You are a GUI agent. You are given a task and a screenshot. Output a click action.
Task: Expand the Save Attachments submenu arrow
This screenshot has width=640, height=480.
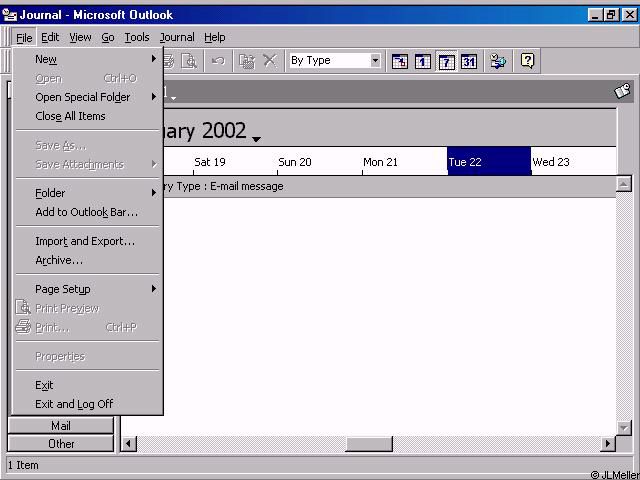click(153, 164)
